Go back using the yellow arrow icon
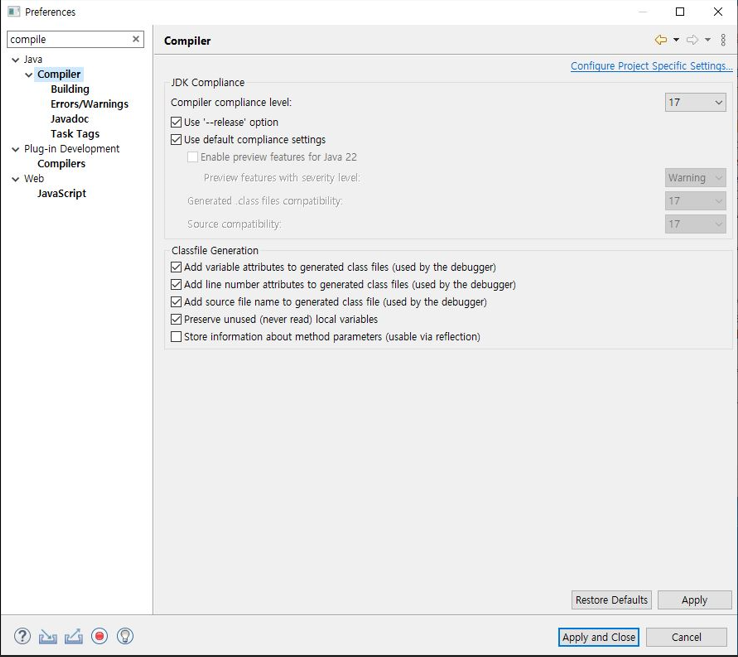 point(661,40)
